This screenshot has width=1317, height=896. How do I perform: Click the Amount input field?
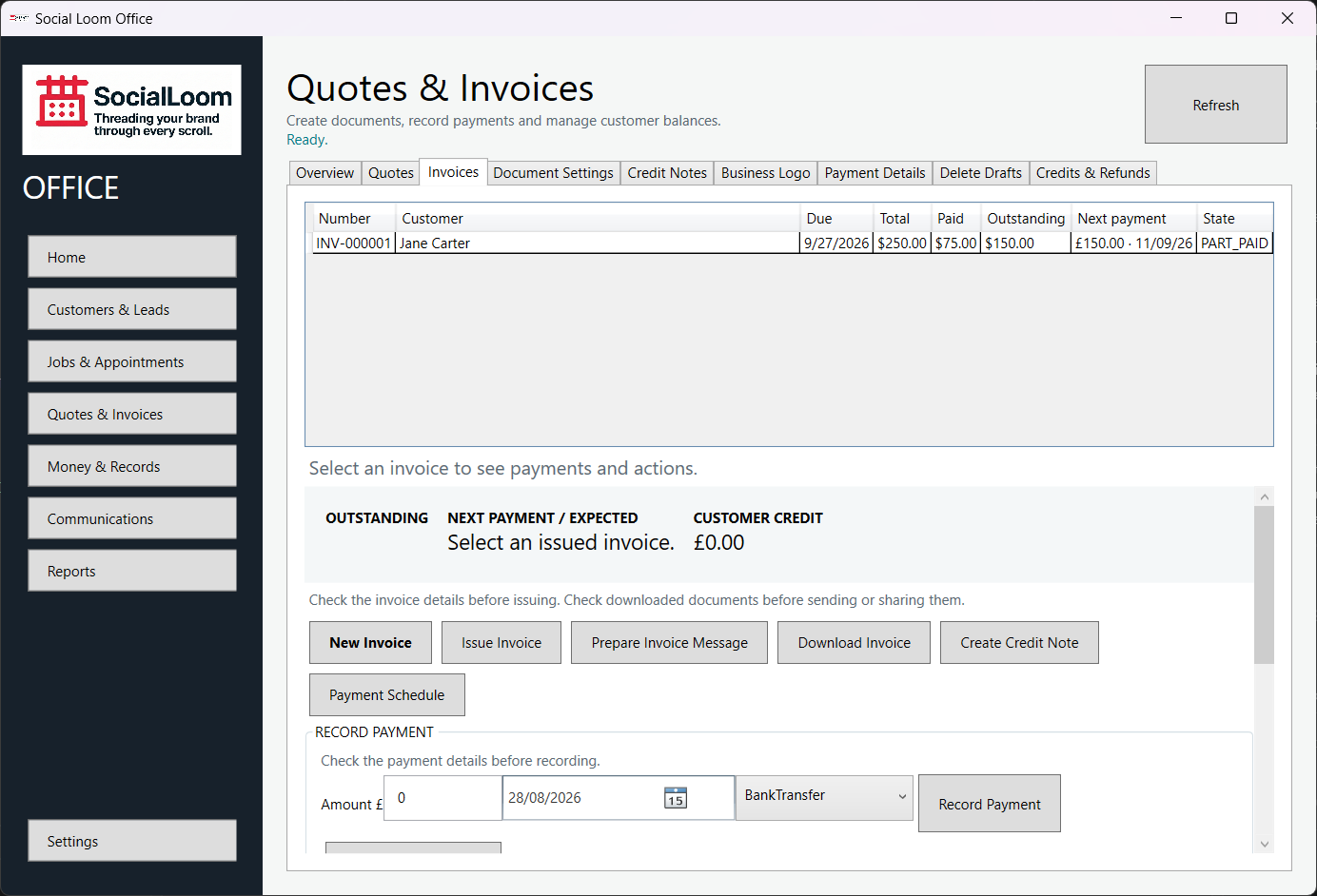pyautogui.click(x=442, y=798)
